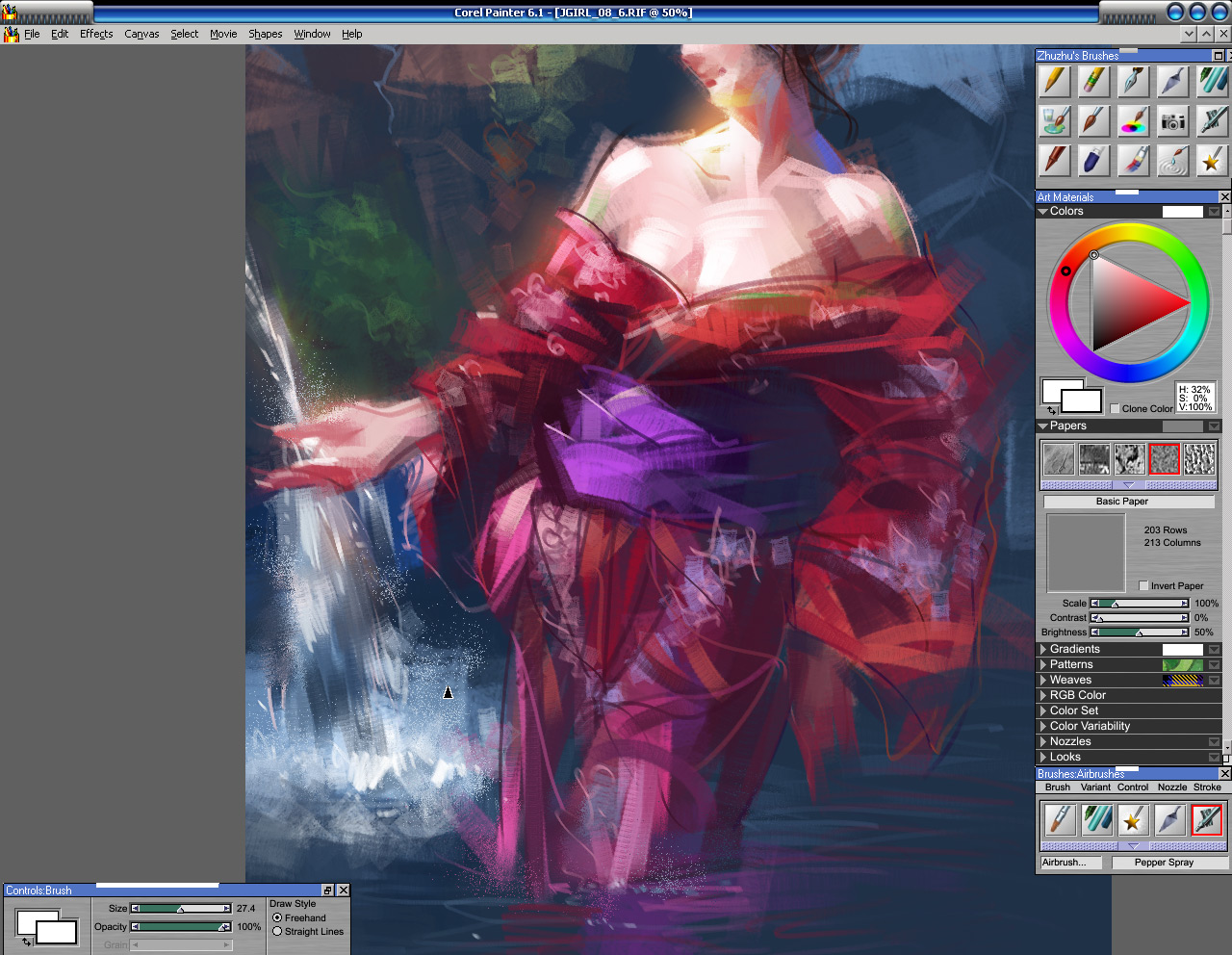The height and width of the screenshot is (955, 1232).
Task: Expand the Weaves section
Action: click(x=1043, y=681)
